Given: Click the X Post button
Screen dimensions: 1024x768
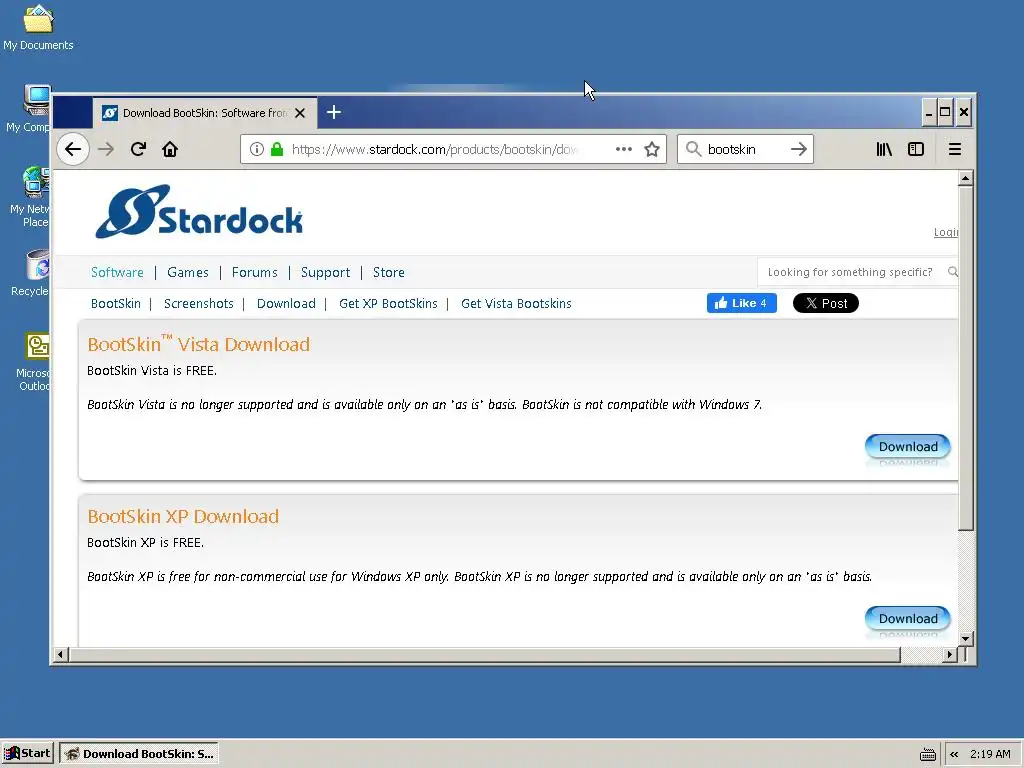Looking at the screenshot, I should click(825, 303).
